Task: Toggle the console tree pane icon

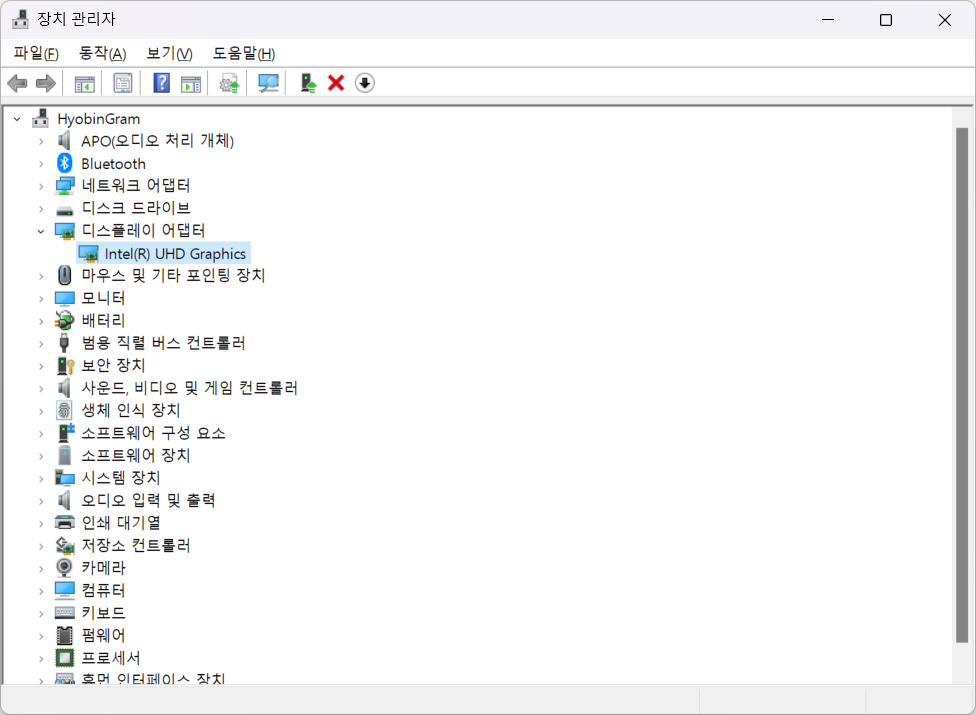Action: point(85,83)
